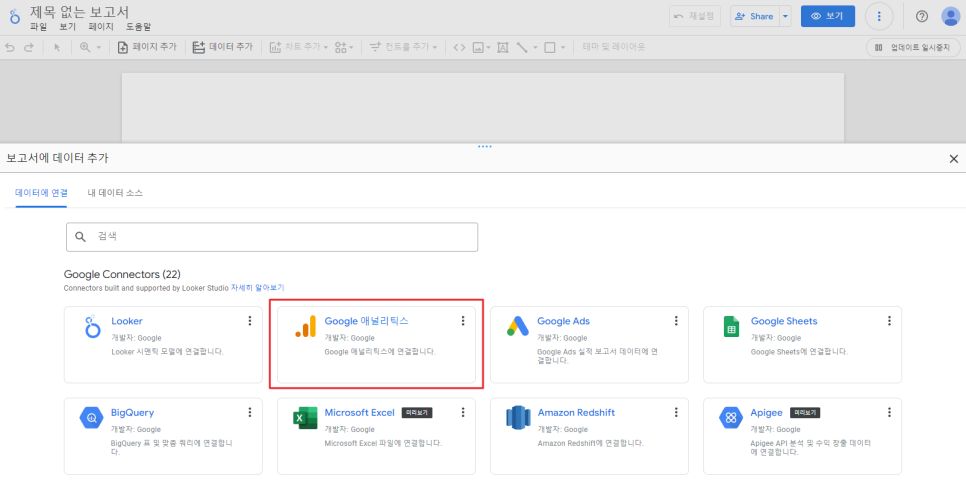
Task: Click the blue 보기 button
Action: [827, 17]
